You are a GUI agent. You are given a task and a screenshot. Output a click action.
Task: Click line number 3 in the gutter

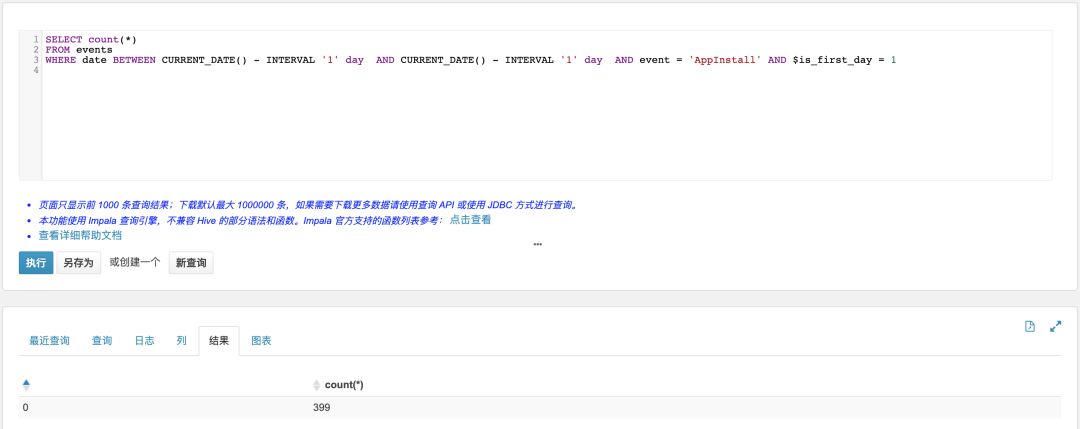36,60
